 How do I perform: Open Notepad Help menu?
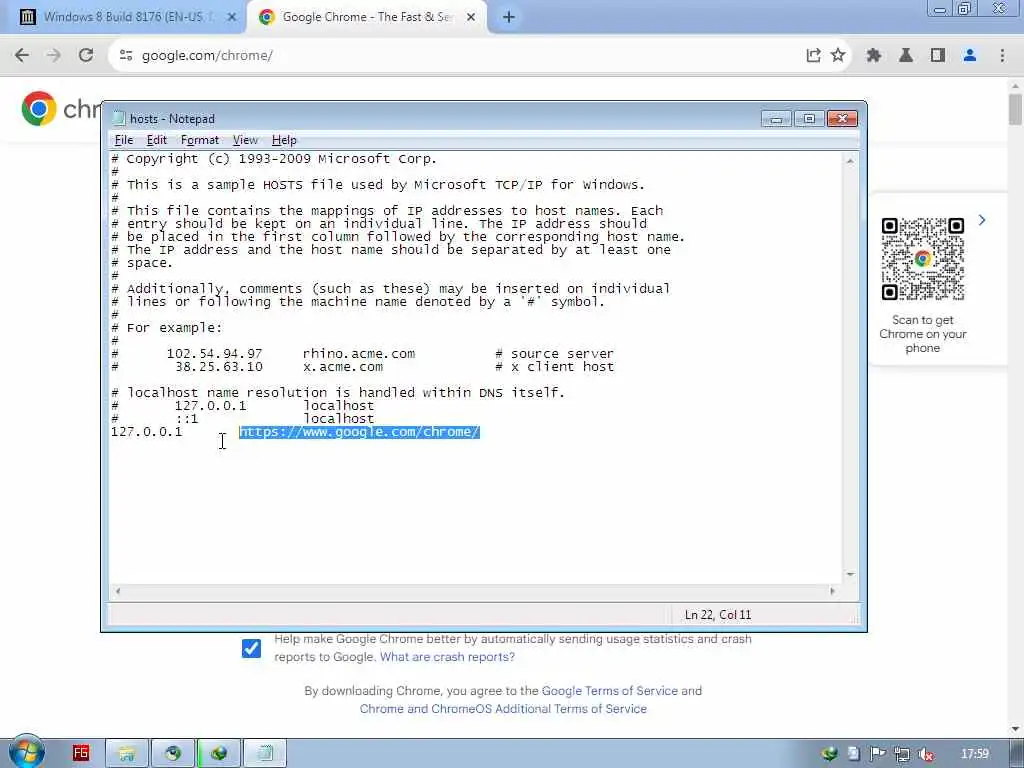284,140
